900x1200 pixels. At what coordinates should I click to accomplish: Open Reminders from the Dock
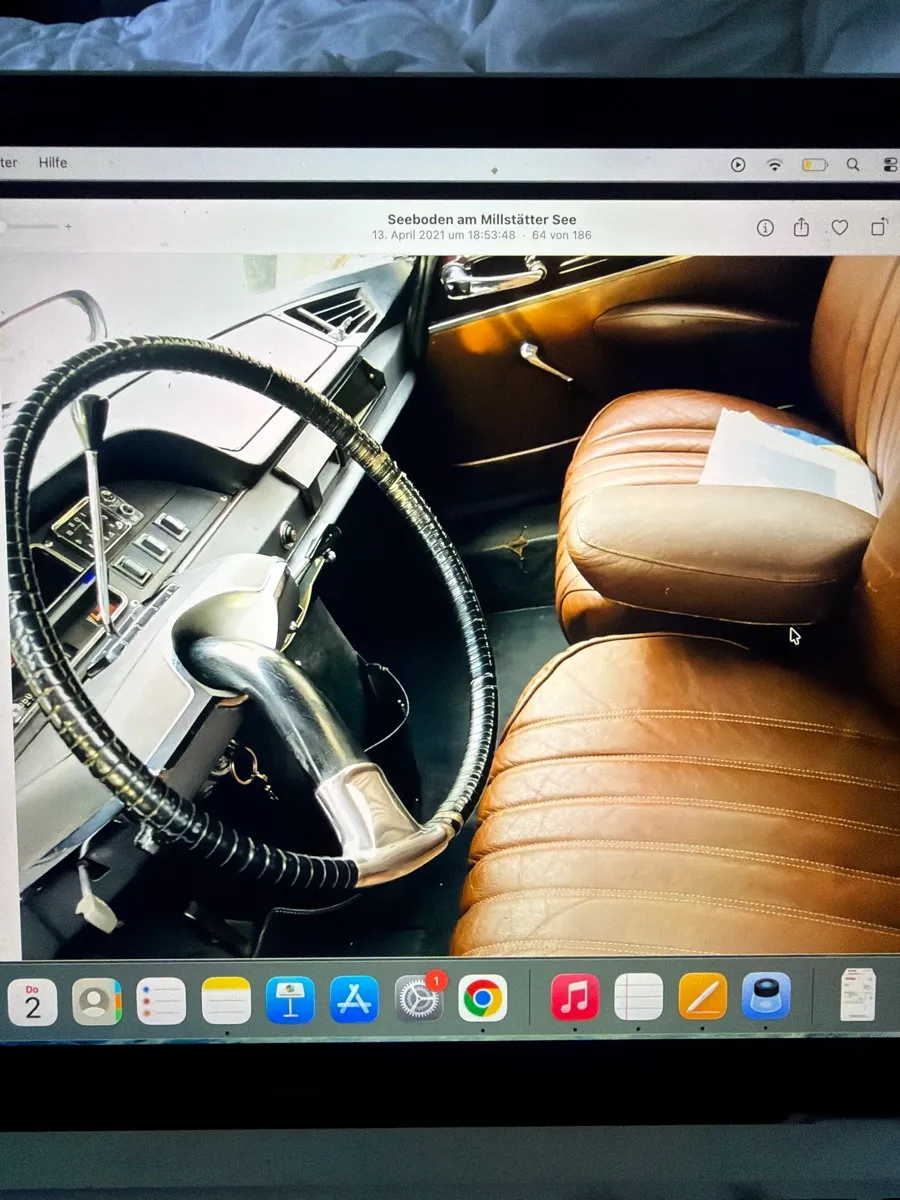coord(161,1001)
